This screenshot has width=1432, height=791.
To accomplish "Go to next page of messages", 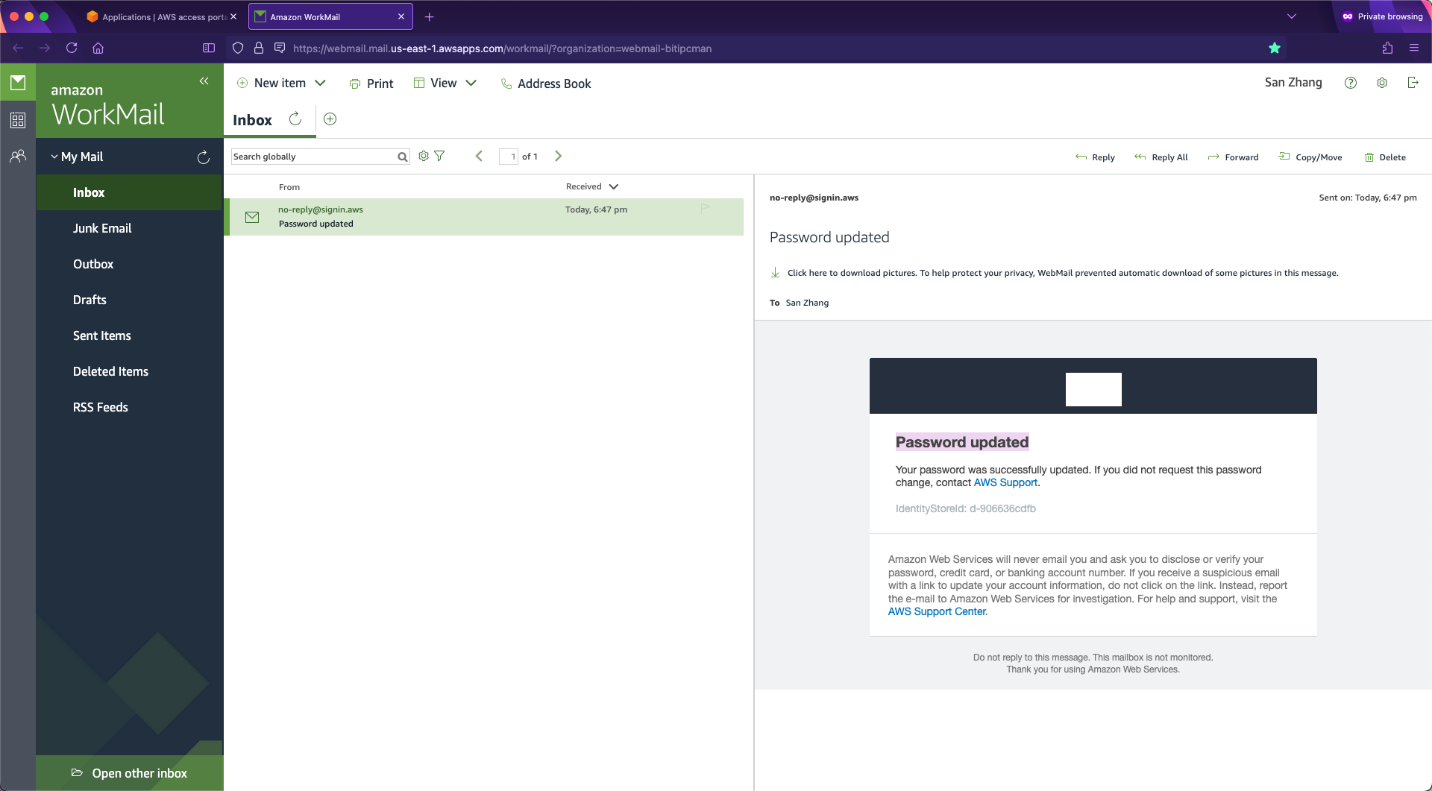I will click(558, 156).
